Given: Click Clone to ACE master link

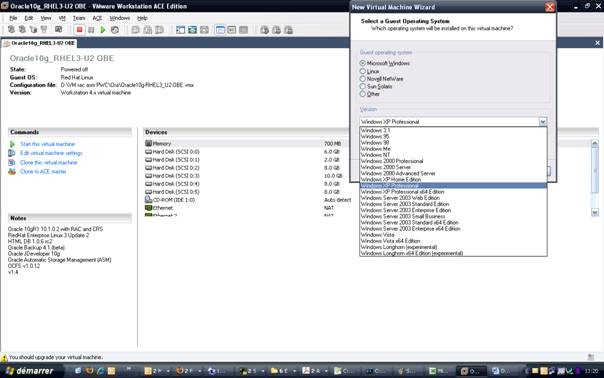Looking at the screenshot, I should [43, 171].
